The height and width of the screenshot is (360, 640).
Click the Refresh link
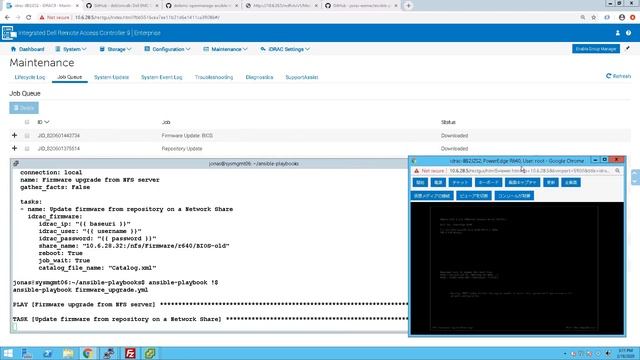click(x=618, y=76)
